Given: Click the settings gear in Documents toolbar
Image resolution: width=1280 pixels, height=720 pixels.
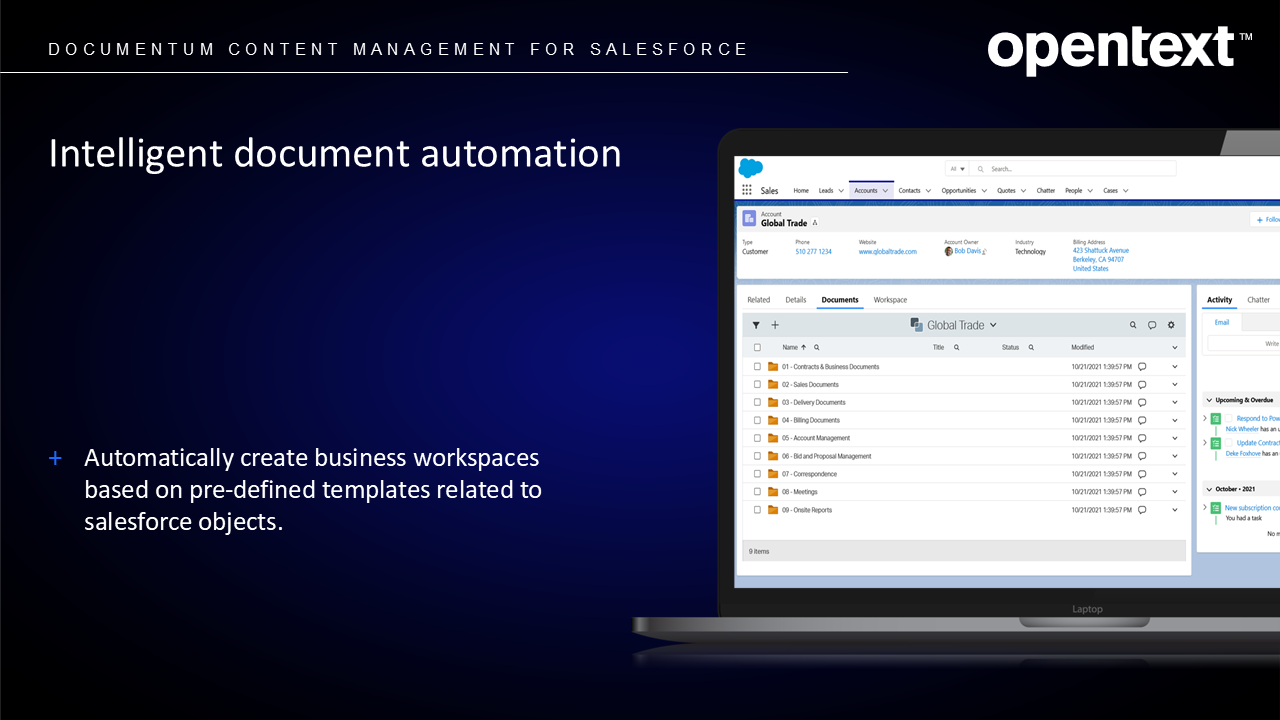Looking at the screenshot, I should coord(1171,325).
